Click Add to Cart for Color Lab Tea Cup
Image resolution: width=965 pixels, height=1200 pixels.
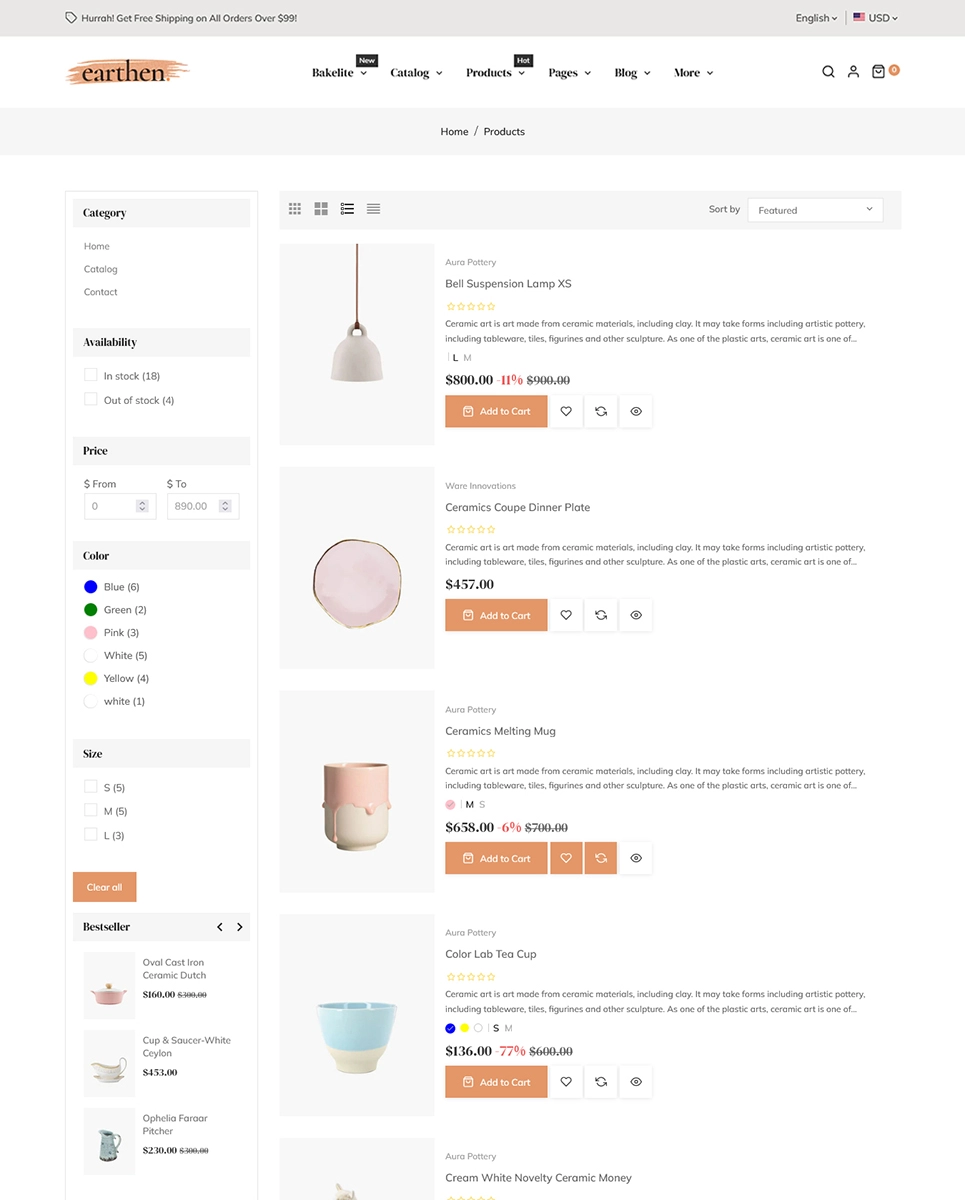click(495, 1081)
